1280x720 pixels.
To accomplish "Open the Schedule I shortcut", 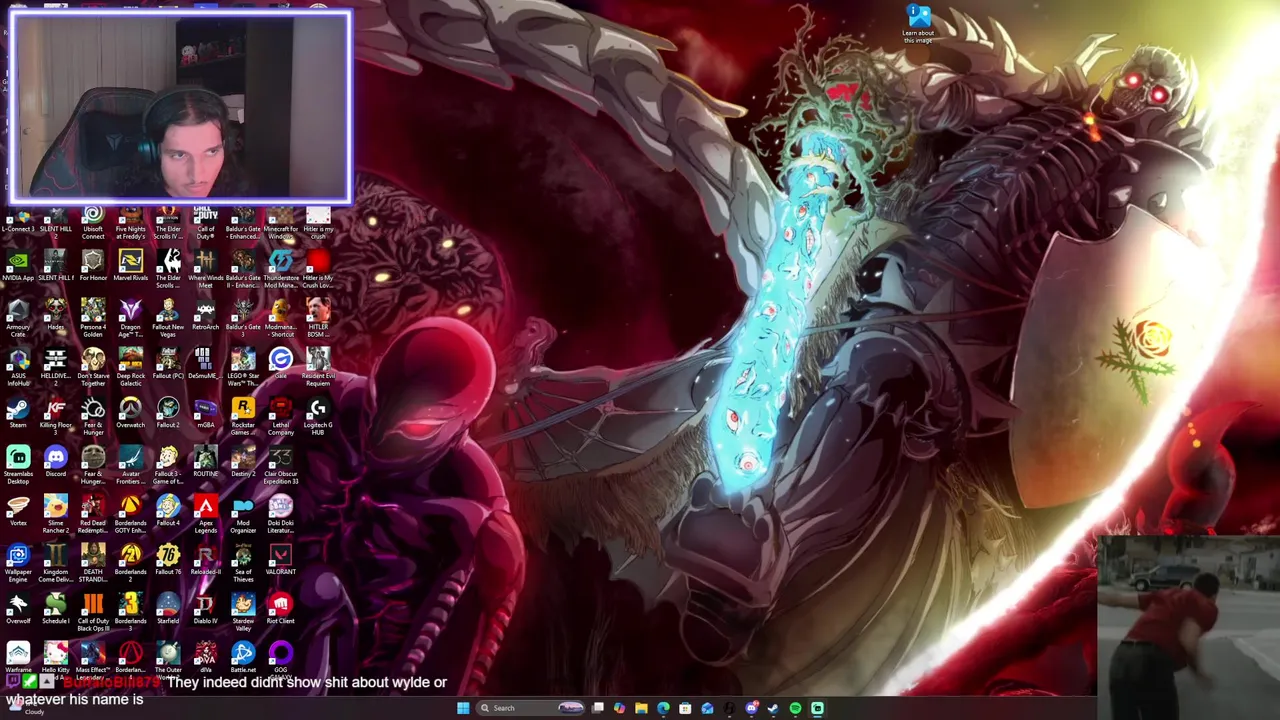I will [x=55, y=610].
